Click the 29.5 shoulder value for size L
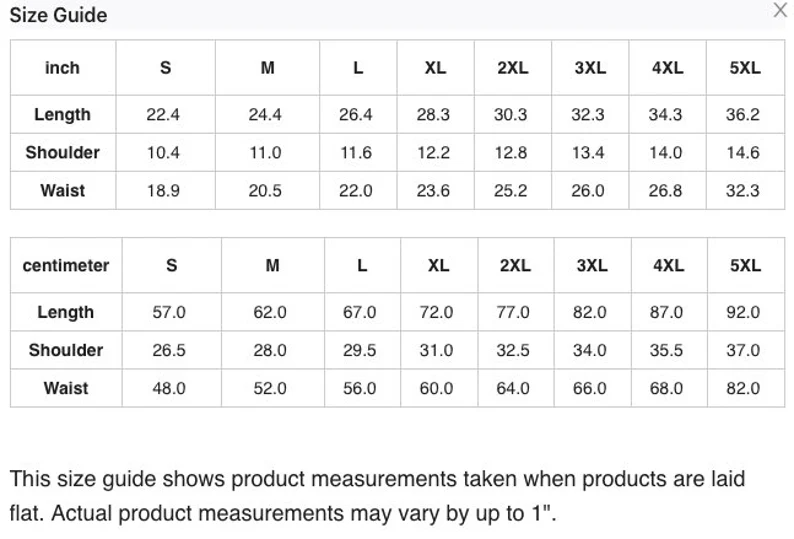 (x=360, y=350)
